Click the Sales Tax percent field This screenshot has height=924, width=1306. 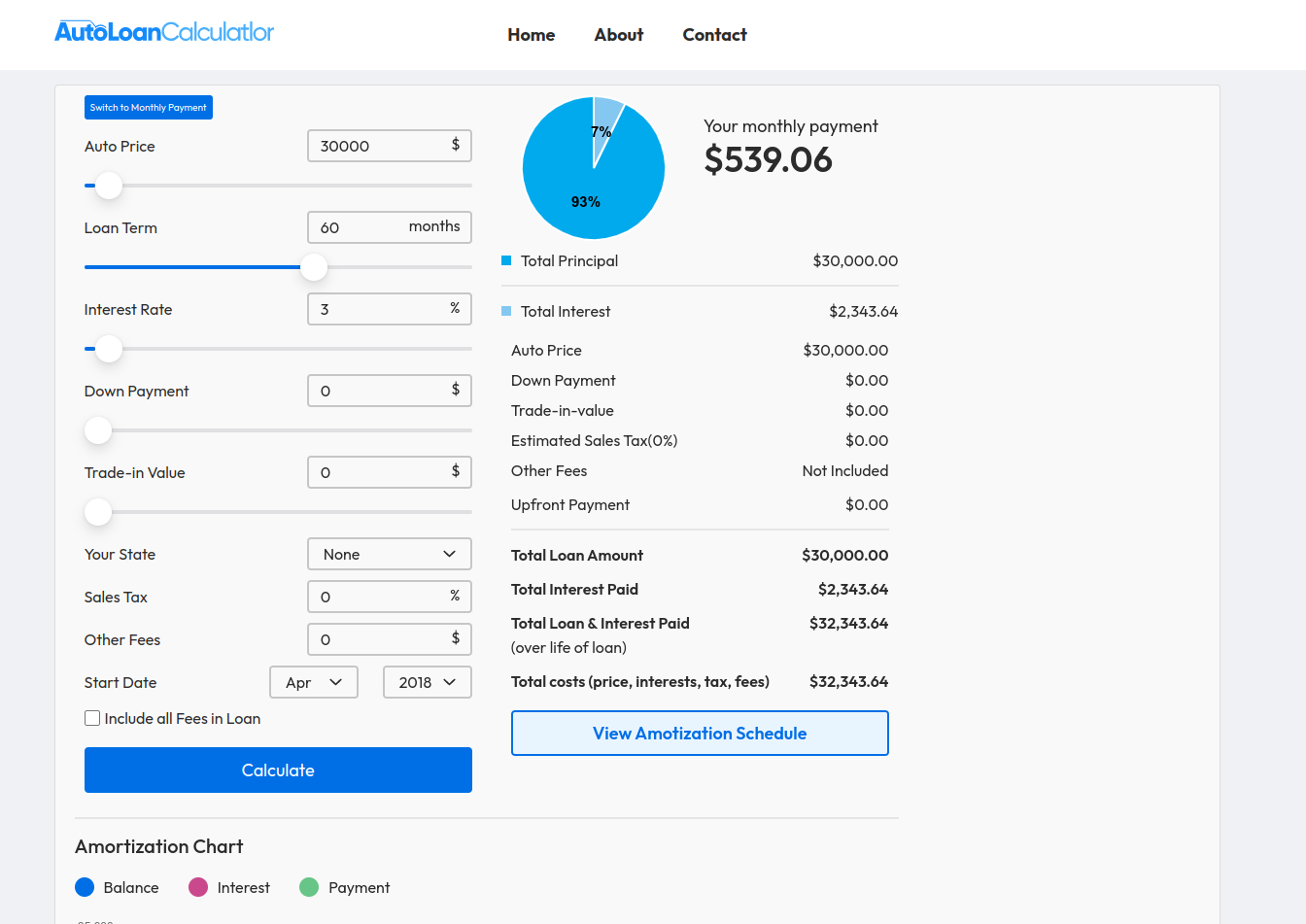click(x=390, y=597)
